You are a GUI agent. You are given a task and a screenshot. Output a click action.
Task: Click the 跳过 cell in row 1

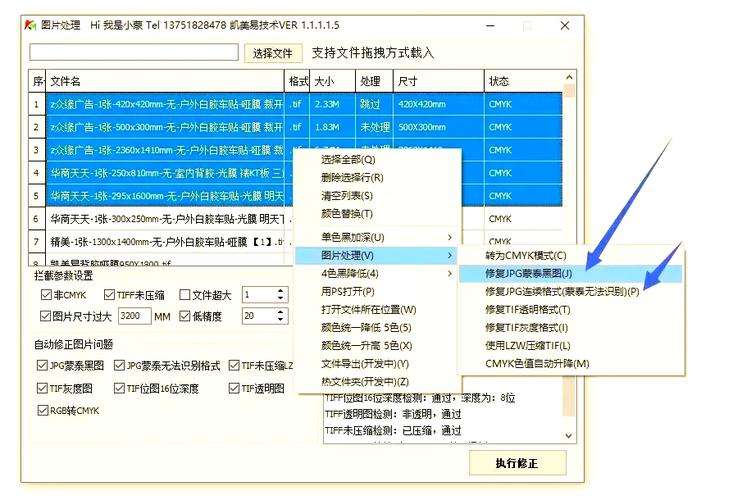374,104
